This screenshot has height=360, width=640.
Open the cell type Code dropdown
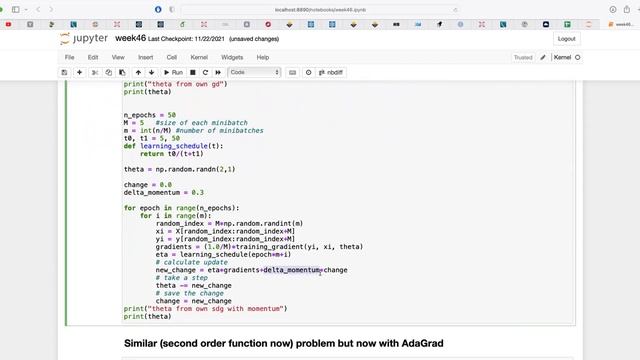[x=254, y=72]
